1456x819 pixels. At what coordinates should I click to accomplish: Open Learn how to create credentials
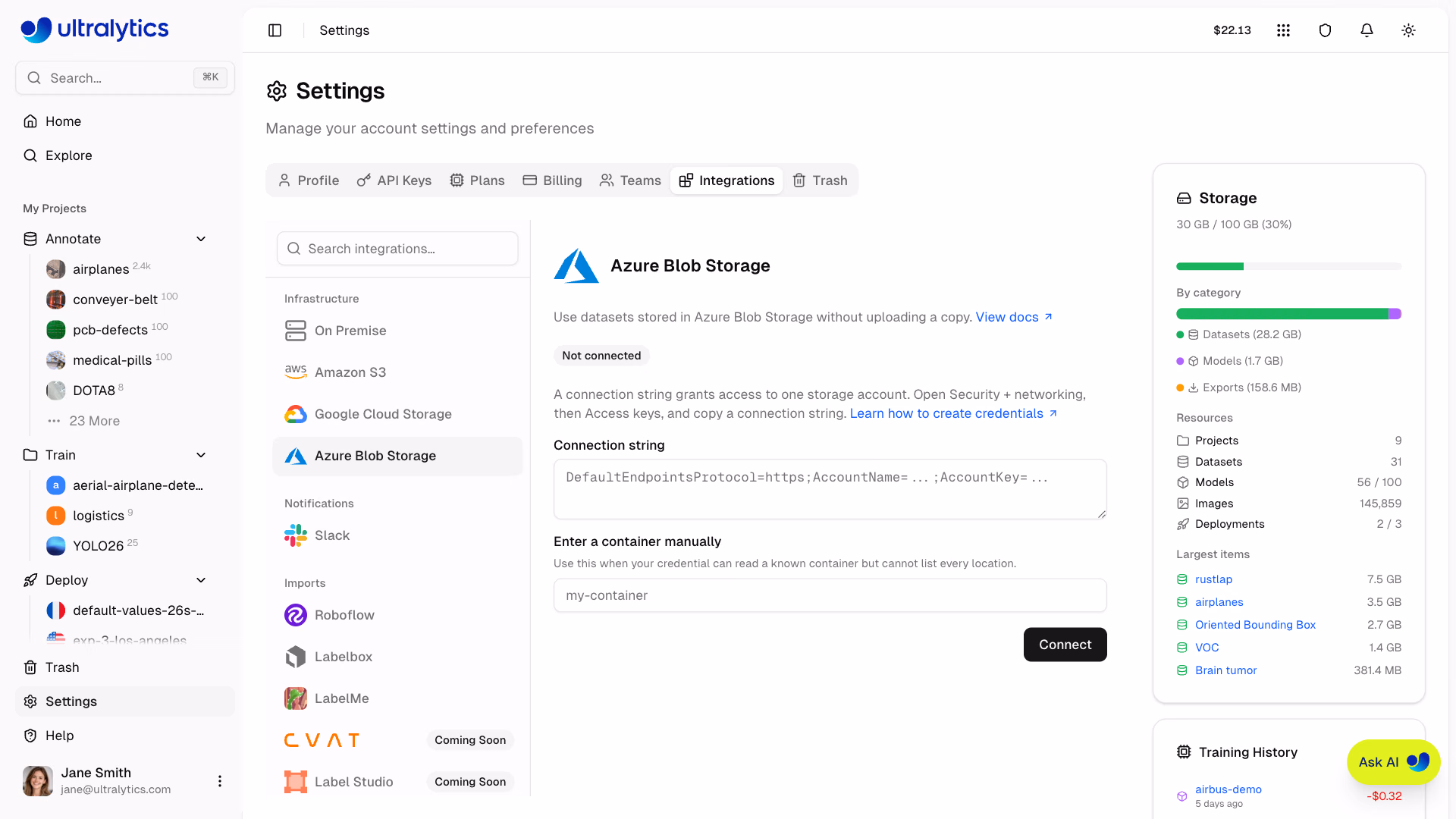tap(953, 413)
